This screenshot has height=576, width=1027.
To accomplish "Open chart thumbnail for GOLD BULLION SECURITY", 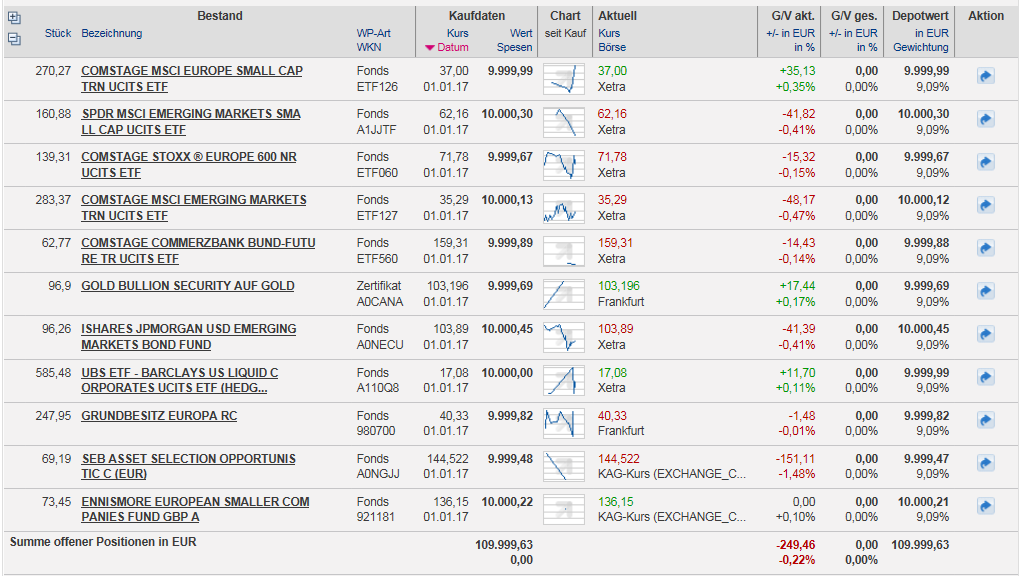I will (x=564, y=294).
